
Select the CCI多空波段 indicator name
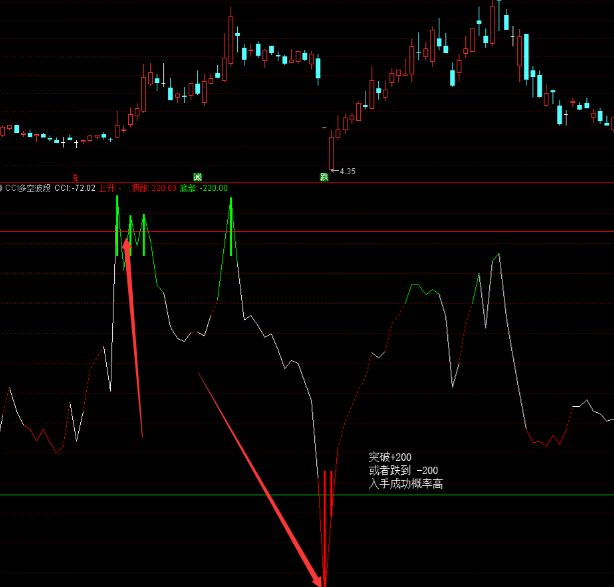coord(28,188)
